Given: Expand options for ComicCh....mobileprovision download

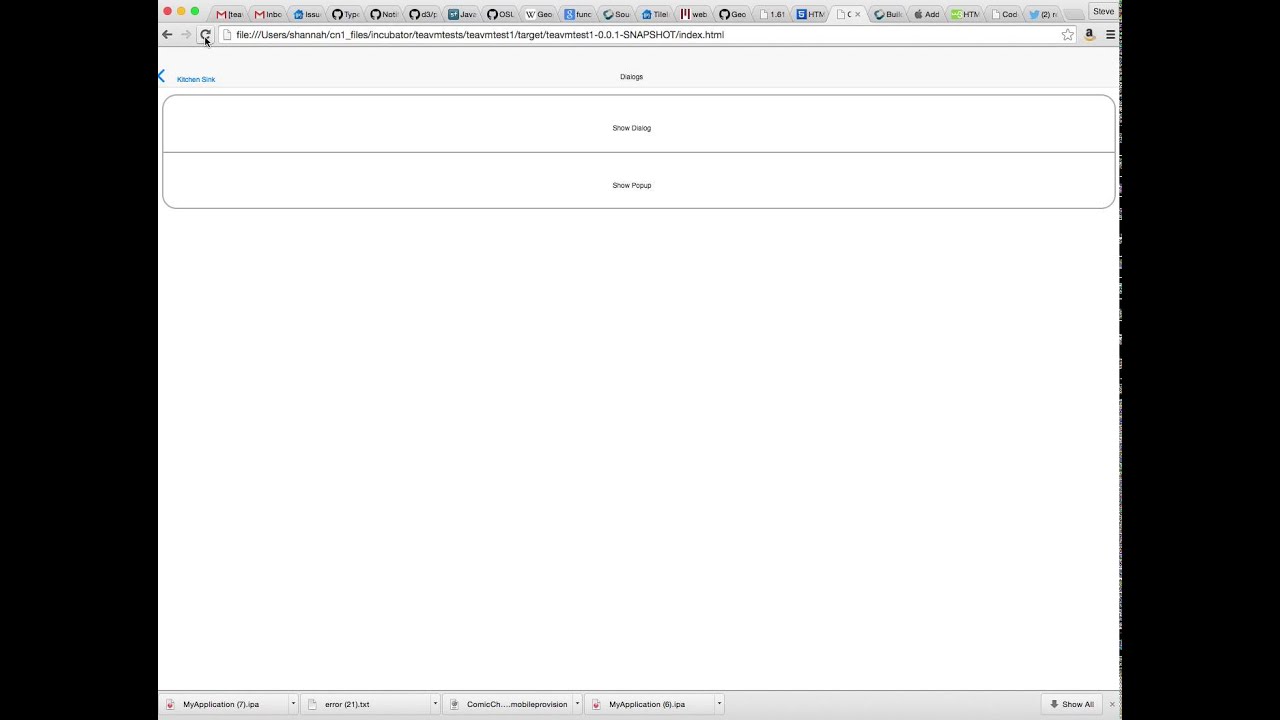Looking at the screenshot, I should [577, 704].
